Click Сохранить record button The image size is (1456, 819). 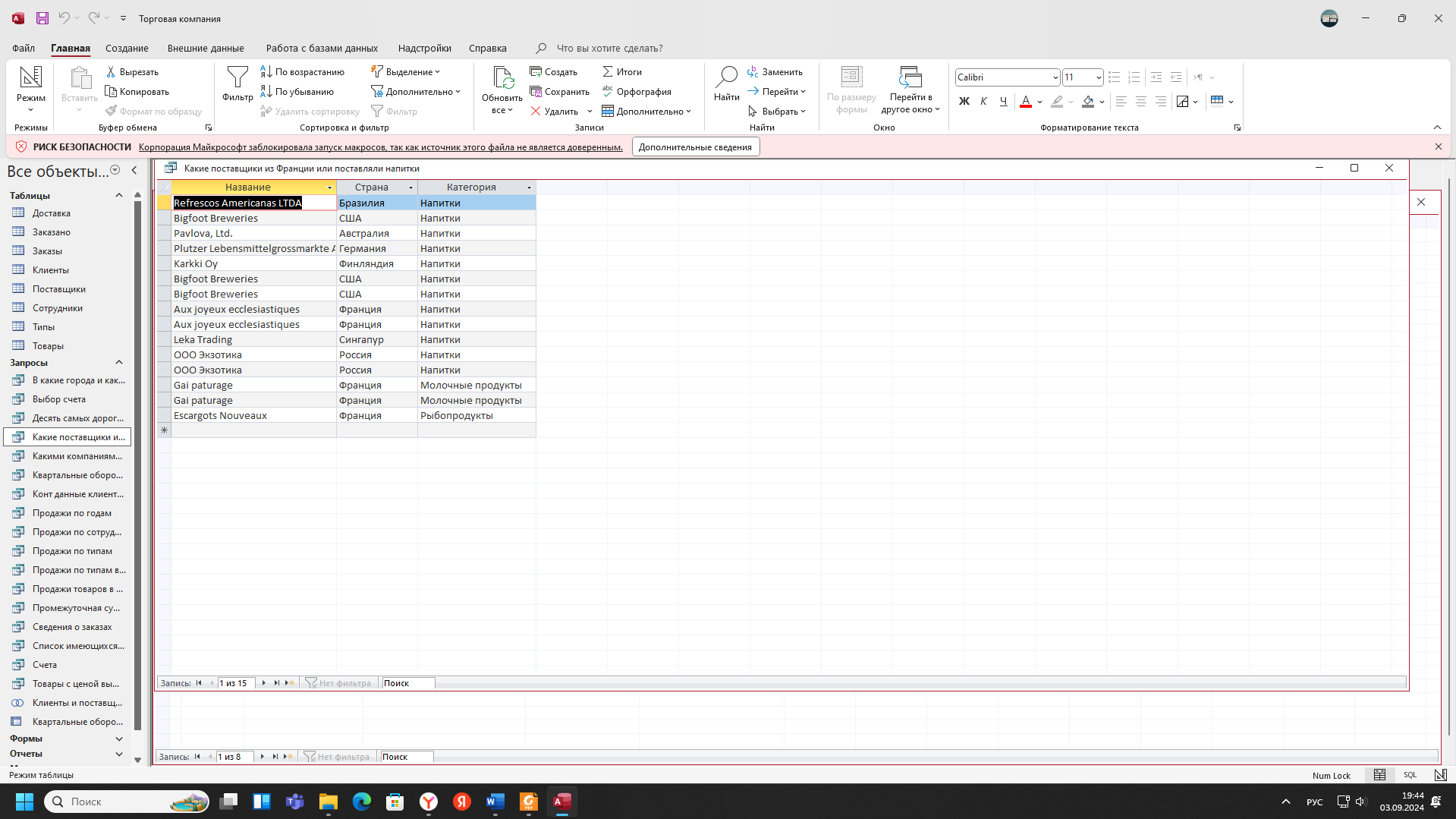(x=560, y=92)
